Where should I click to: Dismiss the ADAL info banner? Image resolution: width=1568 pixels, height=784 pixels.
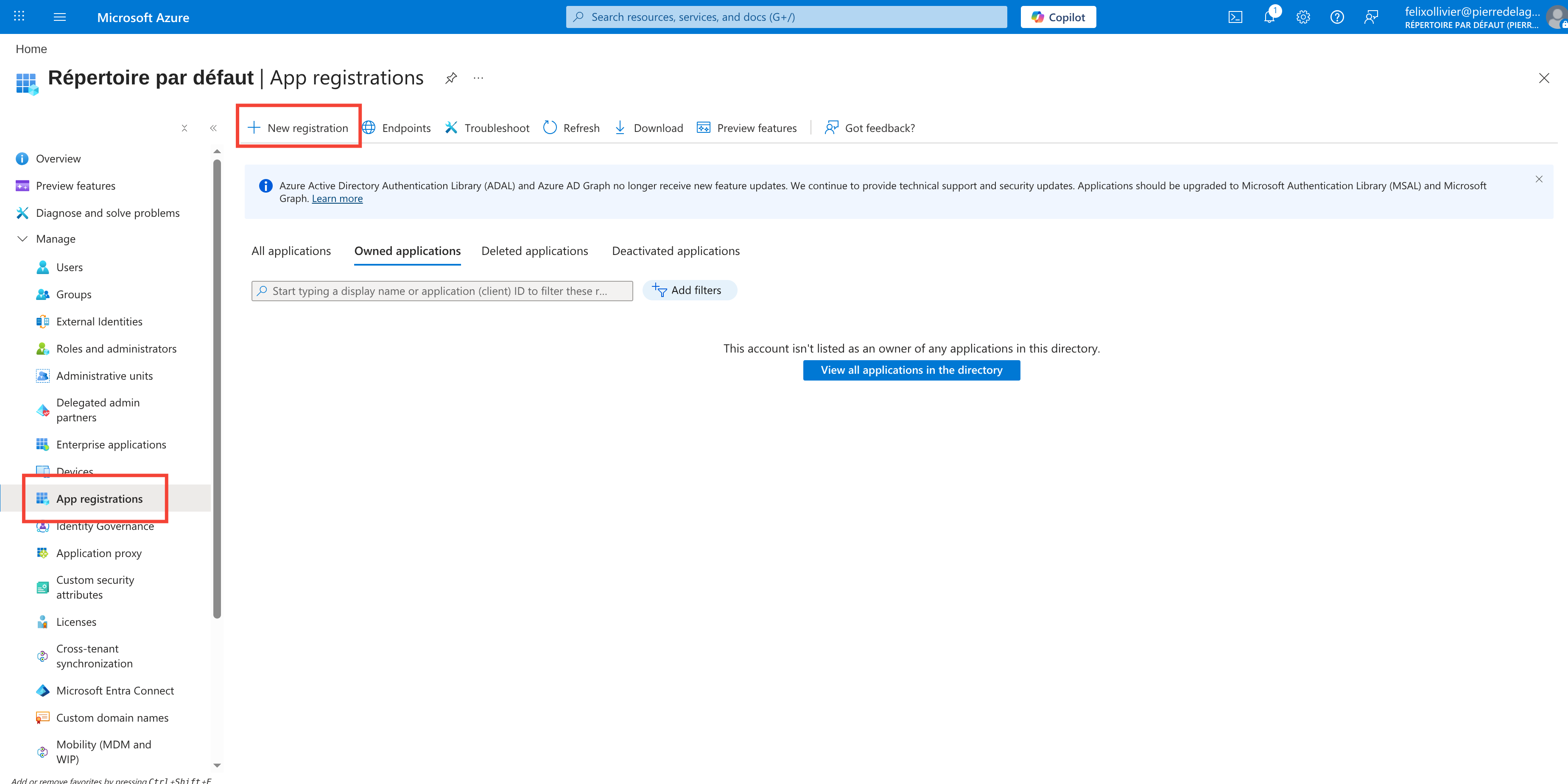[x=1539, y=179]
